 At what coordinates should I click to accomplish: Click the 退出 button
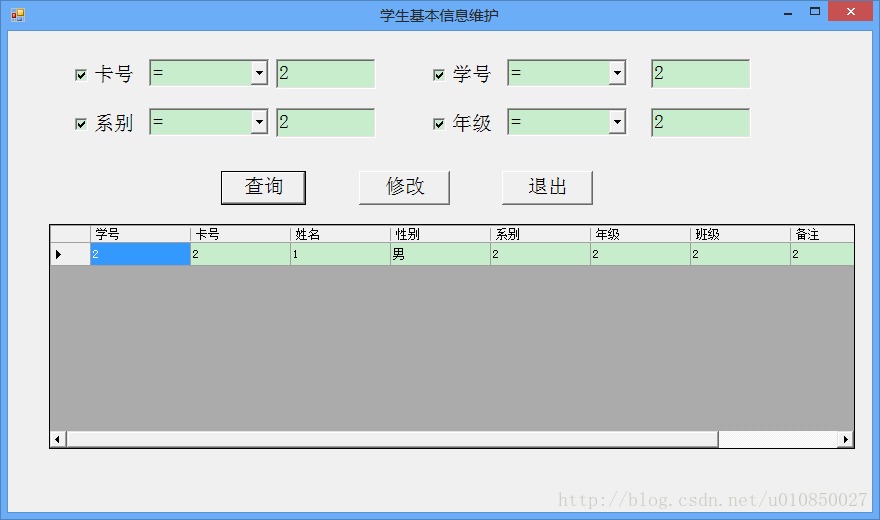[x=547, y=187]
